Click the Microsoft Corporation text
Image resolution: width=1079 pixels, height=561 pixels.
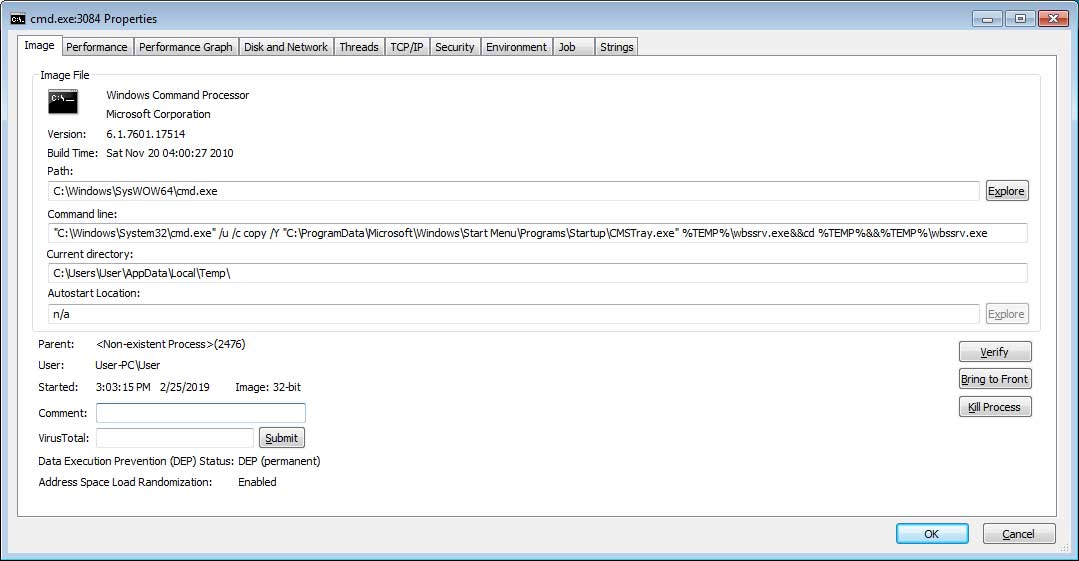point(158,114)
